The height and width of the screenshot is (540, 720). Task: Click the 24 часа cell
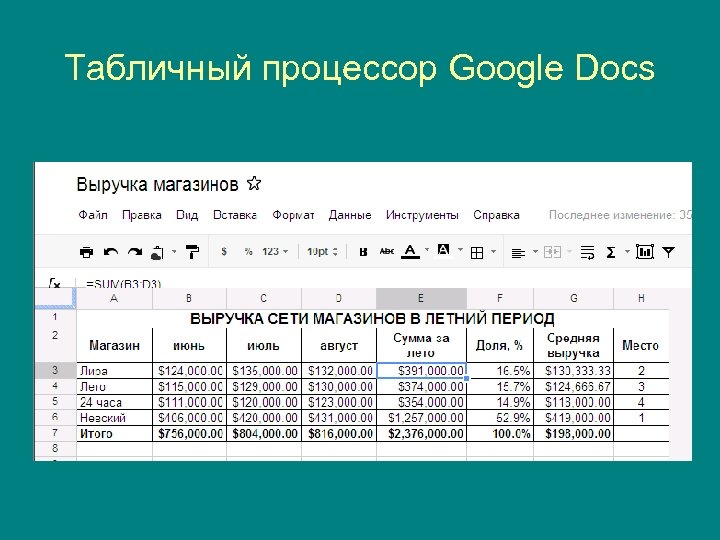[114, 402]
